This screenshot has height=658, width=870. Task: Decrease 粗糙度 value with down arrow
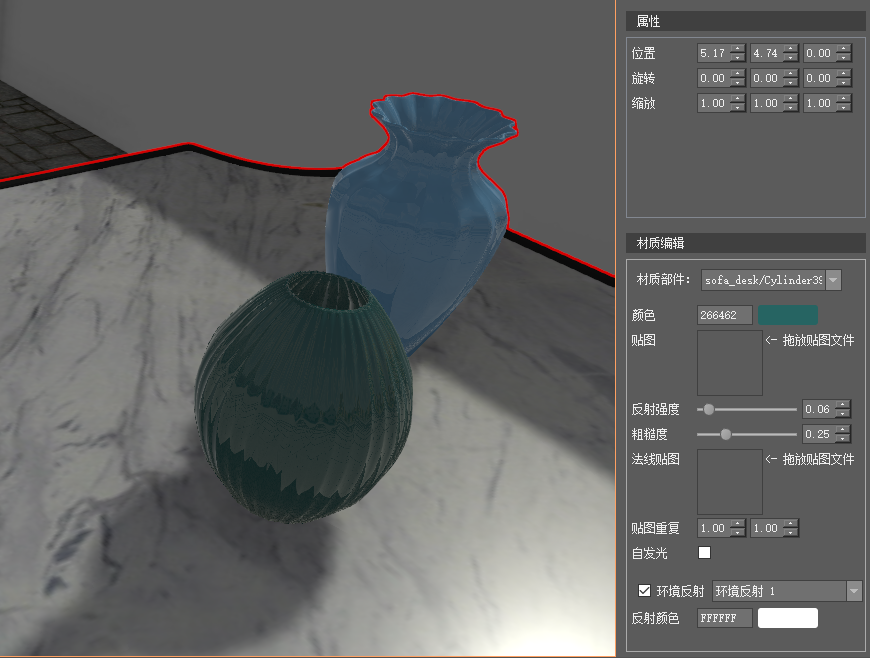[843, 438]
